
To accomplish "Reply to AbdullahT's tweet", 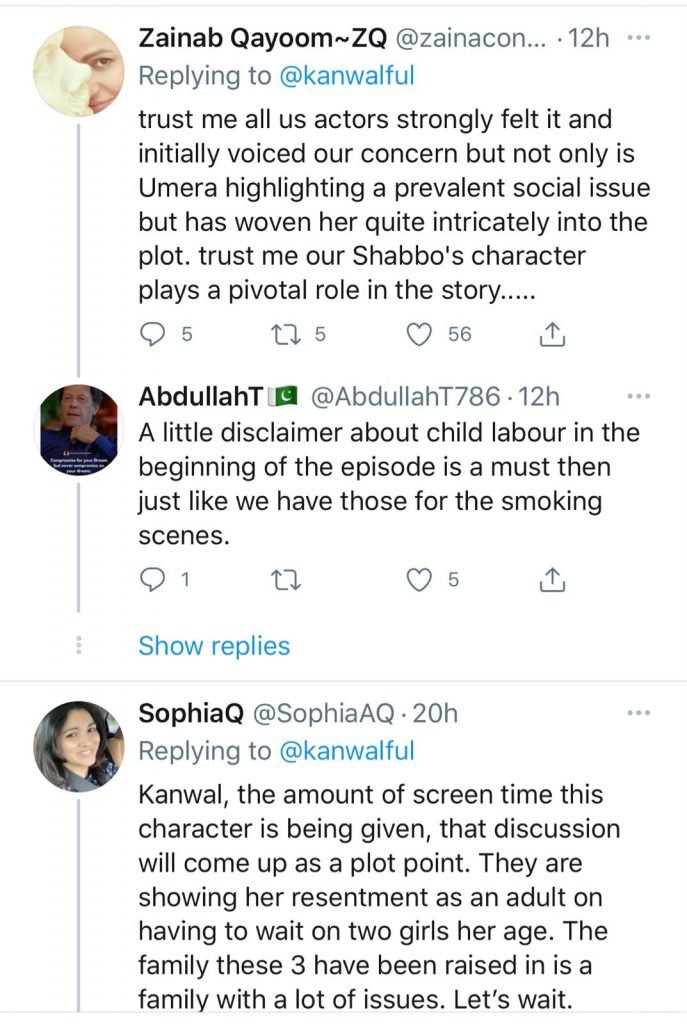I will (x=152, y=579).
